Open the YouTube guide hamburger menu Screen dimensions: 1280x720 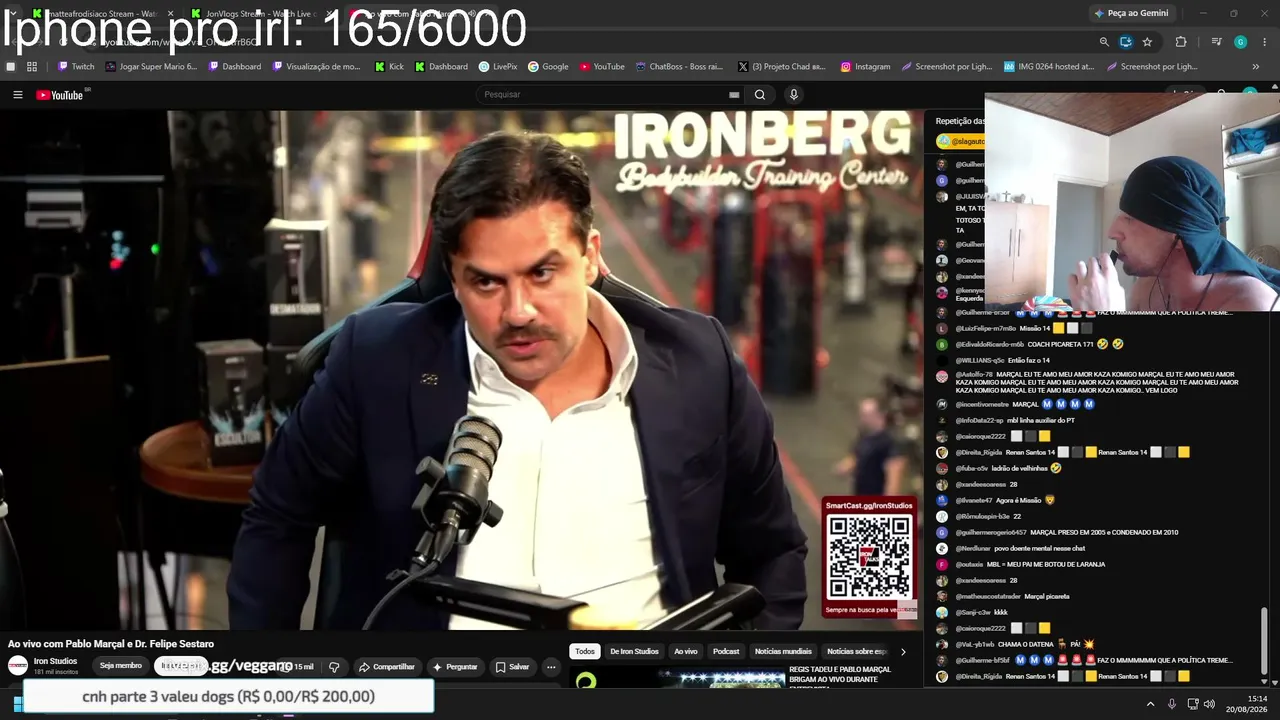click(18, 95)
